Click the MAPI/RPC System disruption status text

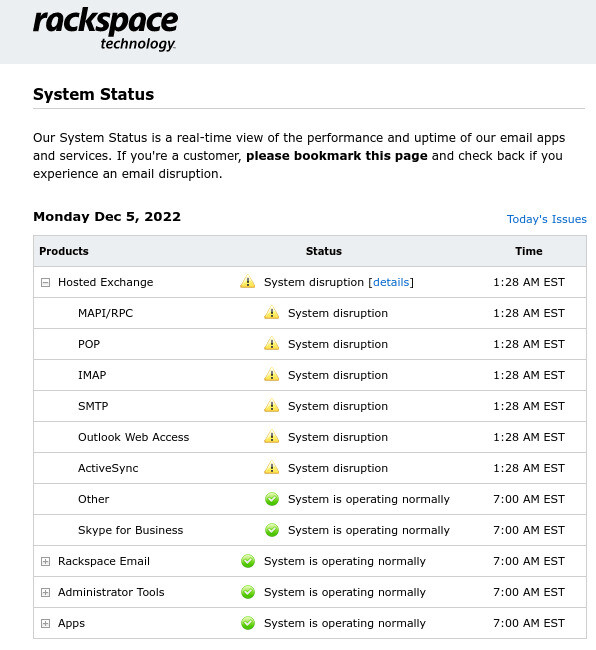click(338, 313)
